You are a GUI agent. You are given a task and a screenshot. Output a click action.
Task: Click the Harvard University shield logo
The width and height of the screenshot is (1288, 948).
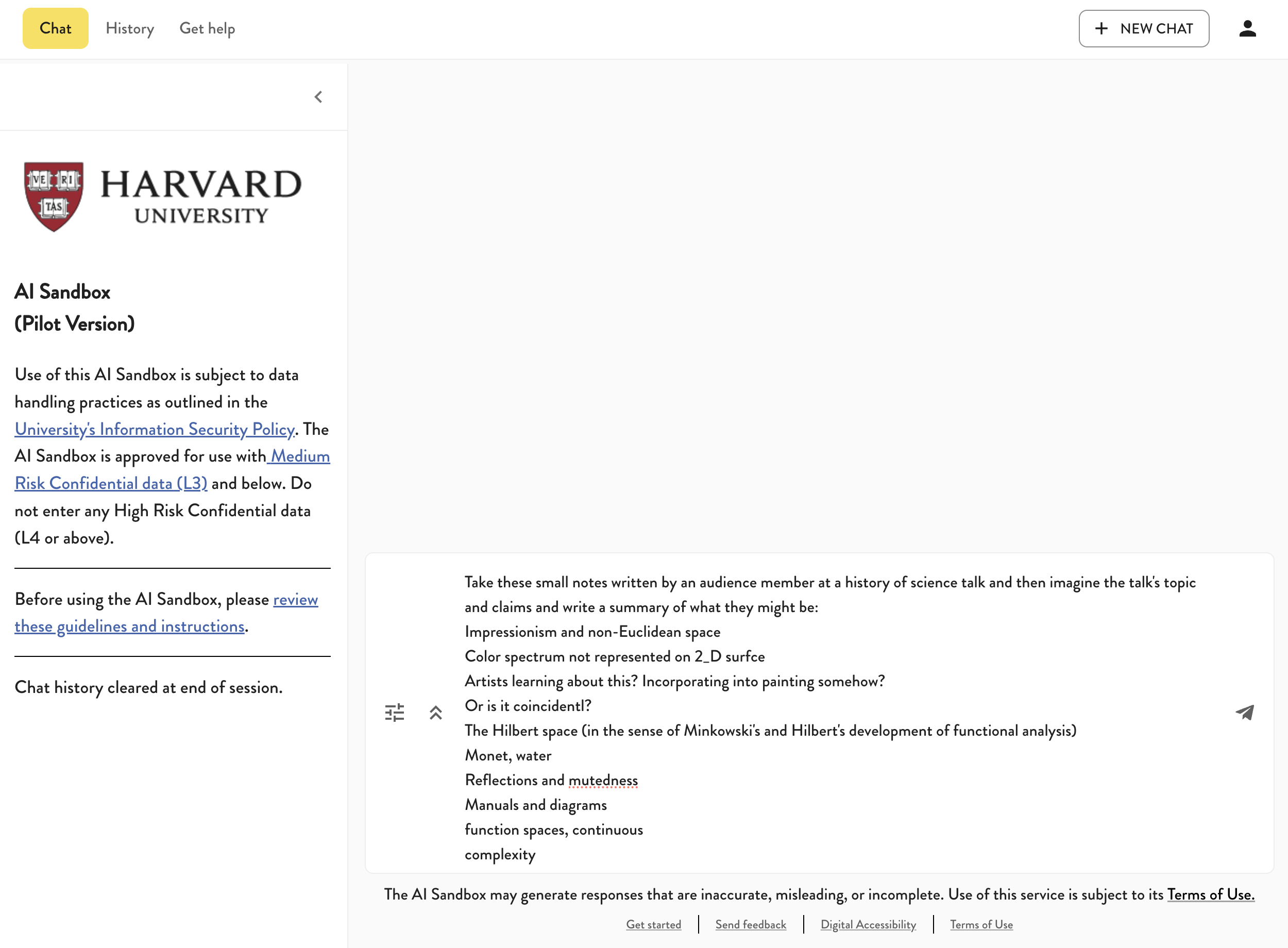pyautogui.click(x=54, y=196)
